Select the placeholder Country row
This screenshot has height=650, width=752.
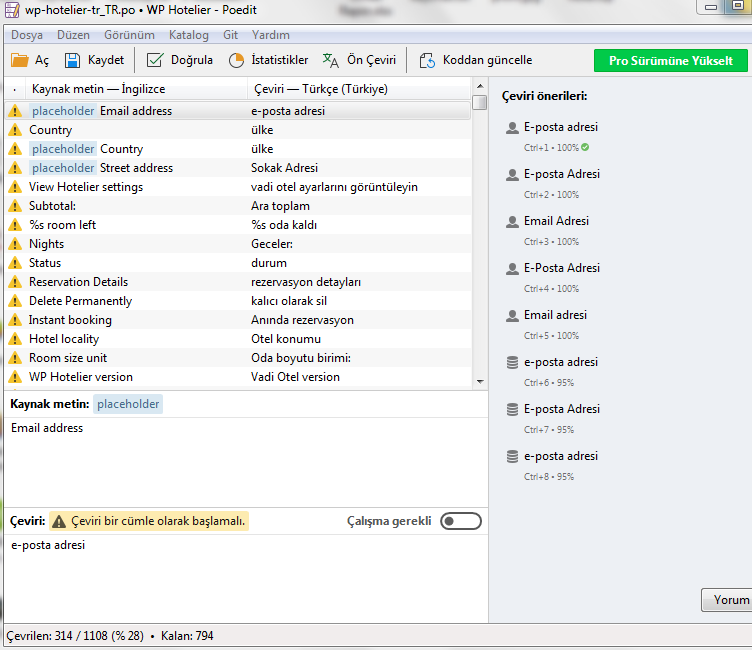point(238,149)
